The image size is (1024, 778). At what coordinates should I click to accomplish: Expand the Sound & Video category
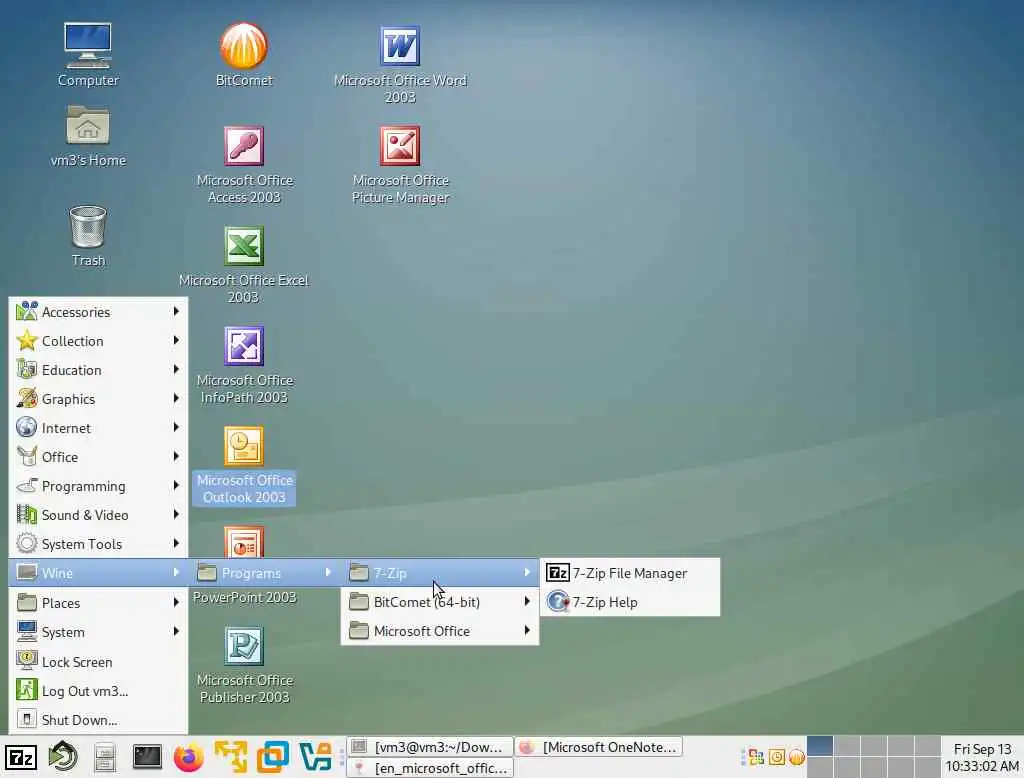click(98, 515)
